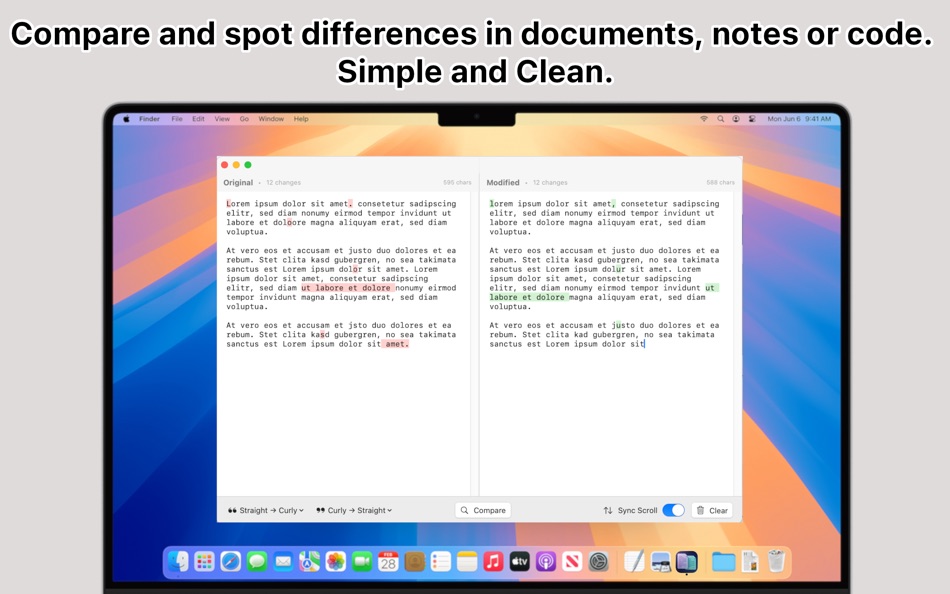Open the Wi-Fi menu in the menu bar

704,118
